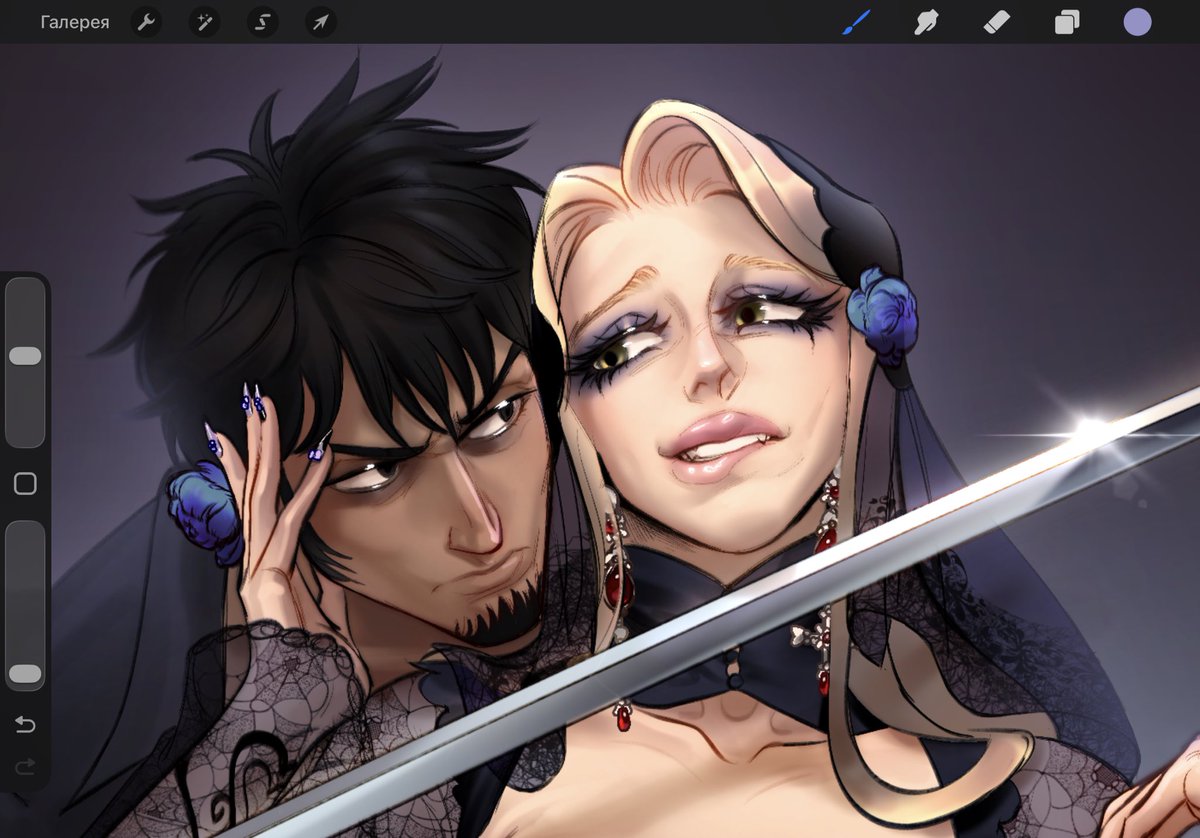Open the active color picker circle

[x=1137, y=22]
